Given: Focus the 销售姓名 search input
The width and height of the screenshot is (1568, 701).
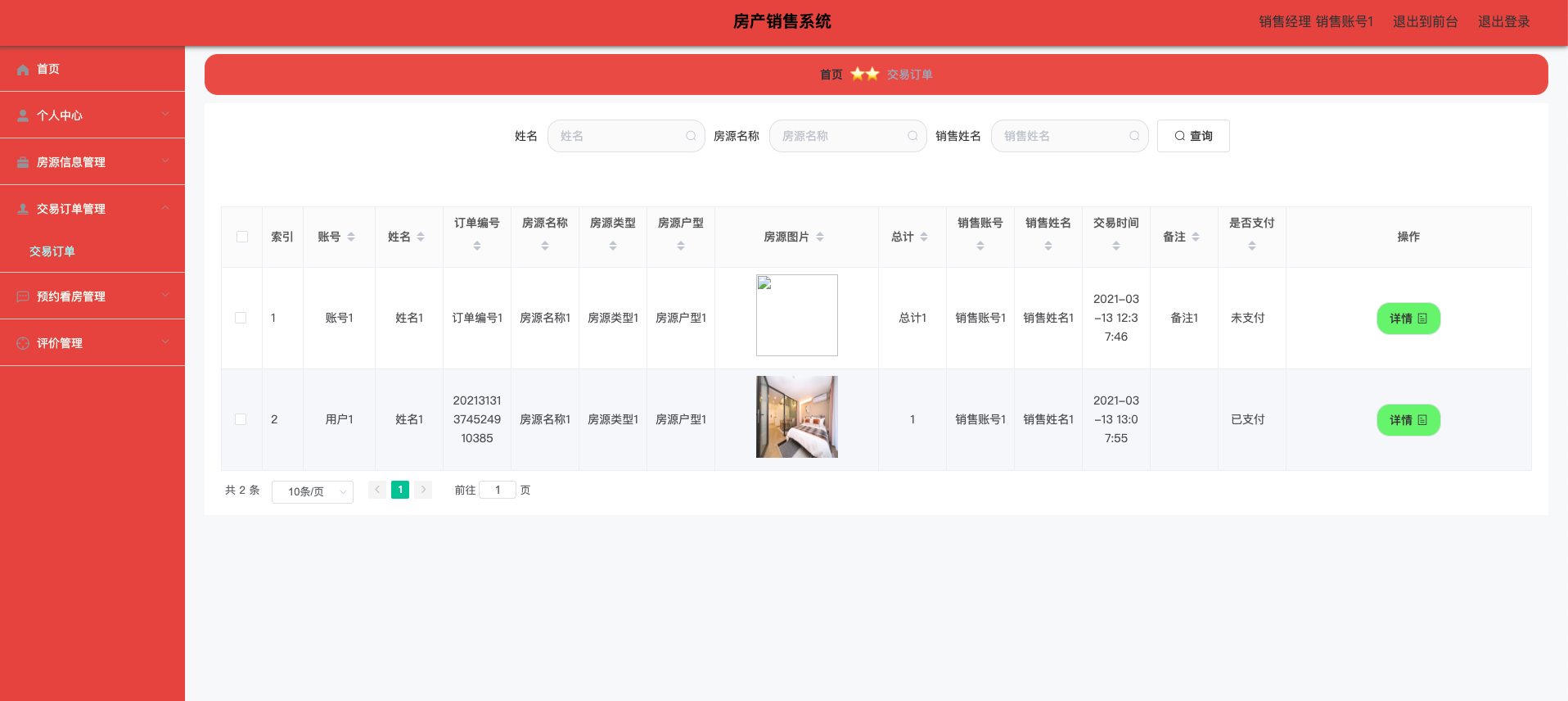Looking at the screenshot, I should pyautogui.click(x=1070, y=136).
